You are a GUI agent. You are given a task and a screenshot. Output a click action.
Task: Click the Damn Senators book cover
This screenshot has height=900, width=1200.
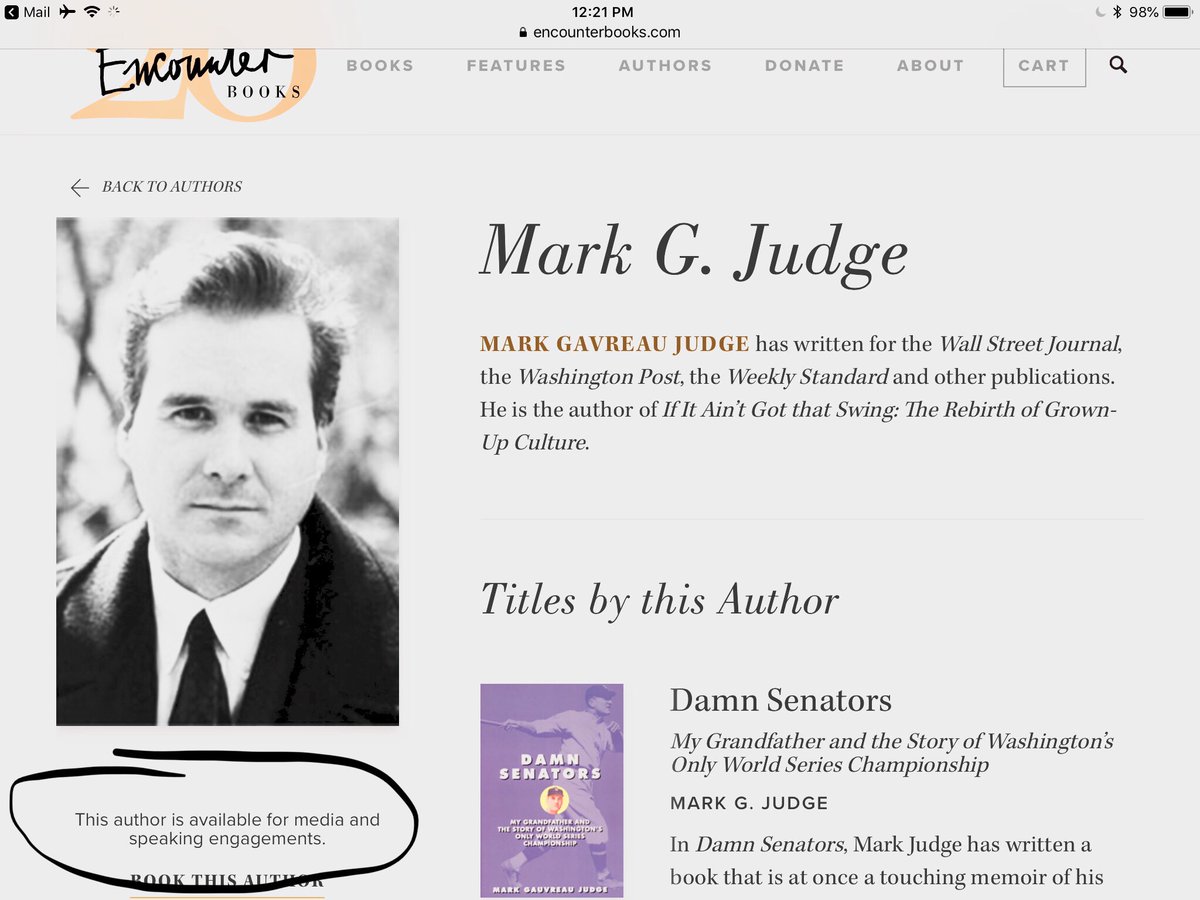click(x=552, y=790)
